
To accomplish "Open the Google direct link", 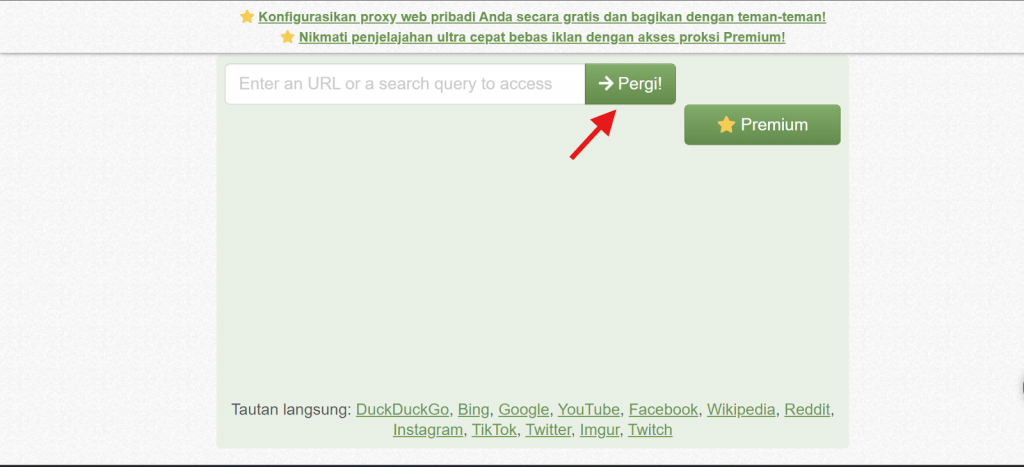I will tap(524, 410).
